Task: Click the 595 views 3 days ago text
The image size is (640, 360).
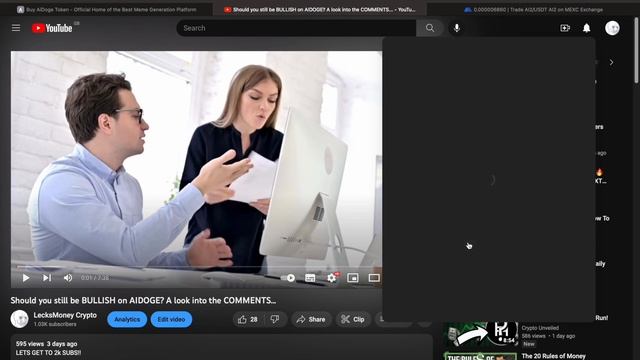Action: (x=46, y=344)
